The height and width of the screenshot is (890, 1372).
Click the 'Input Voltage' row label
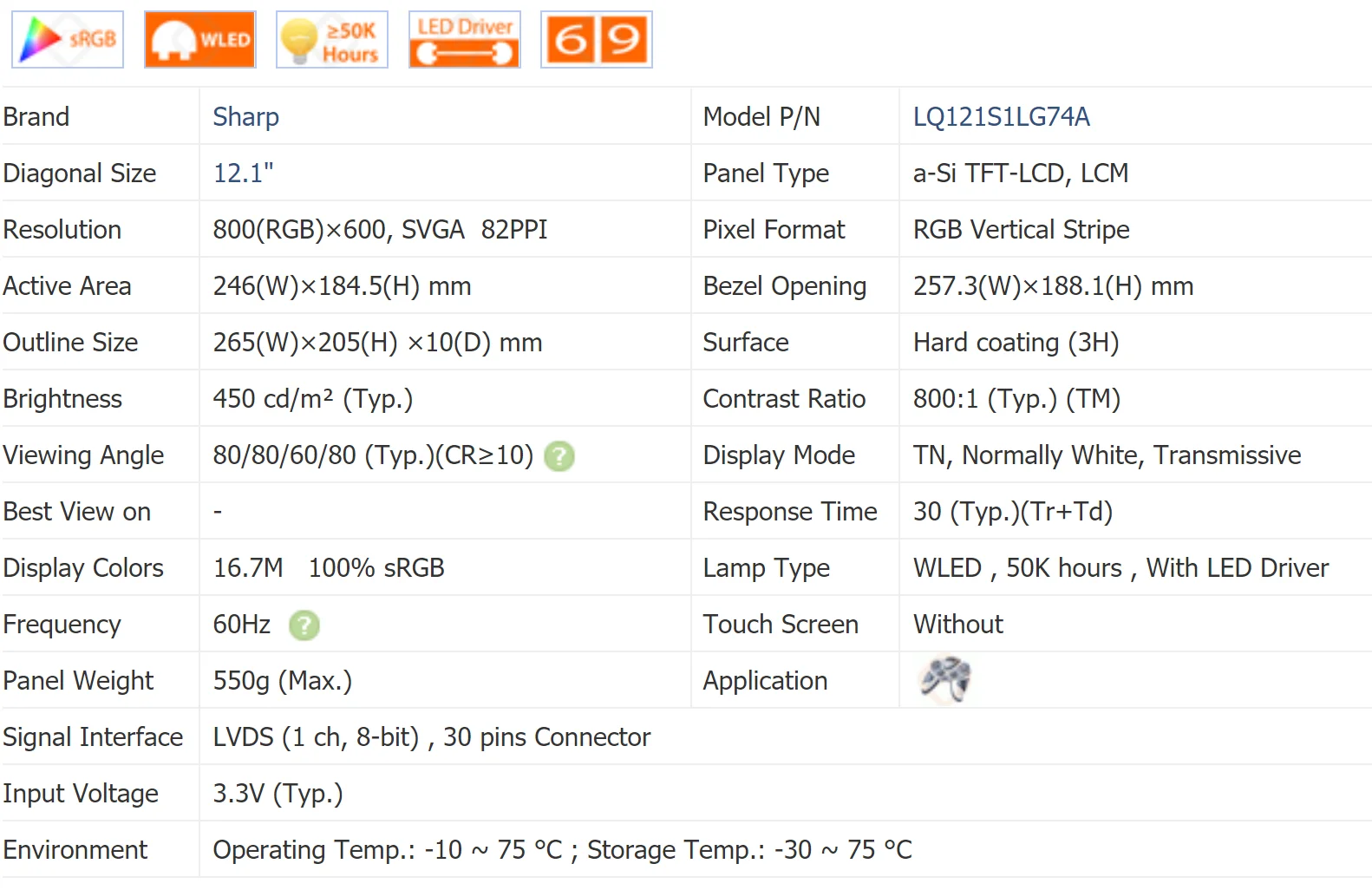point(82,794)
